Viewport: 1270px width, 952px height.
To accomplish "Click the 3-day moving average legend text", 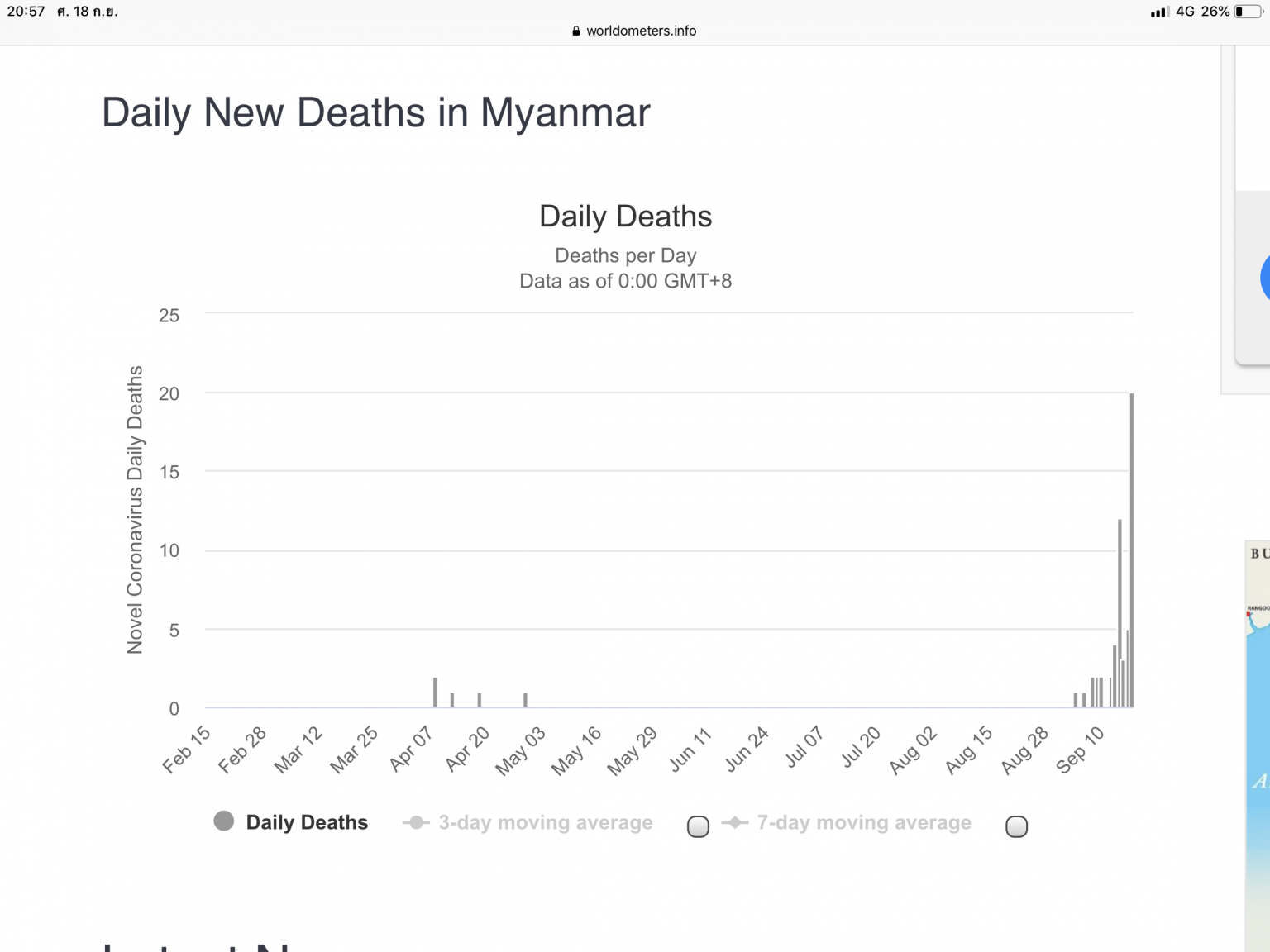I will coord(546,822).
